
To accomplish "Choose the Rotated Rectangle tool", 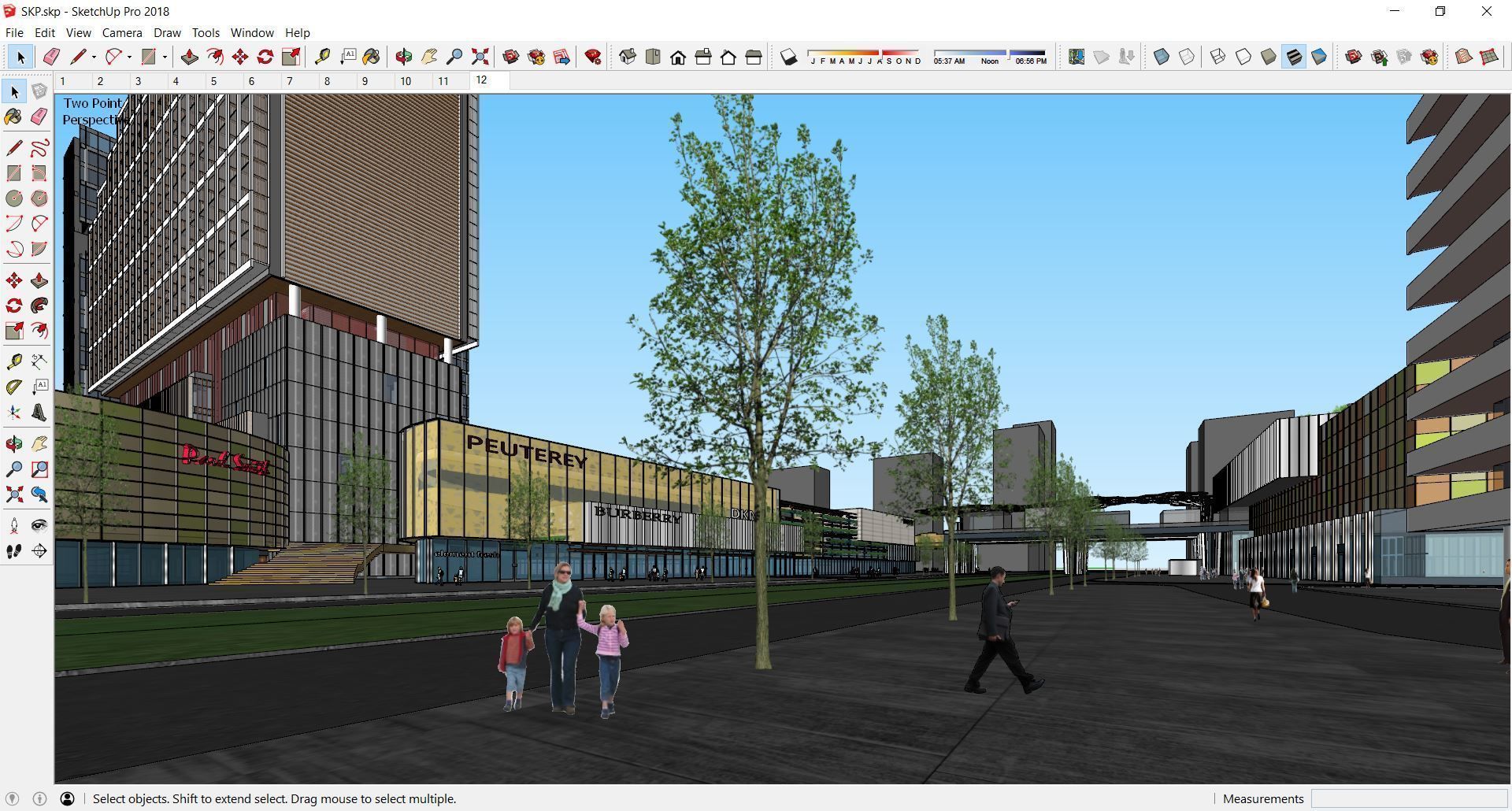I will click(x=39, y=173).
